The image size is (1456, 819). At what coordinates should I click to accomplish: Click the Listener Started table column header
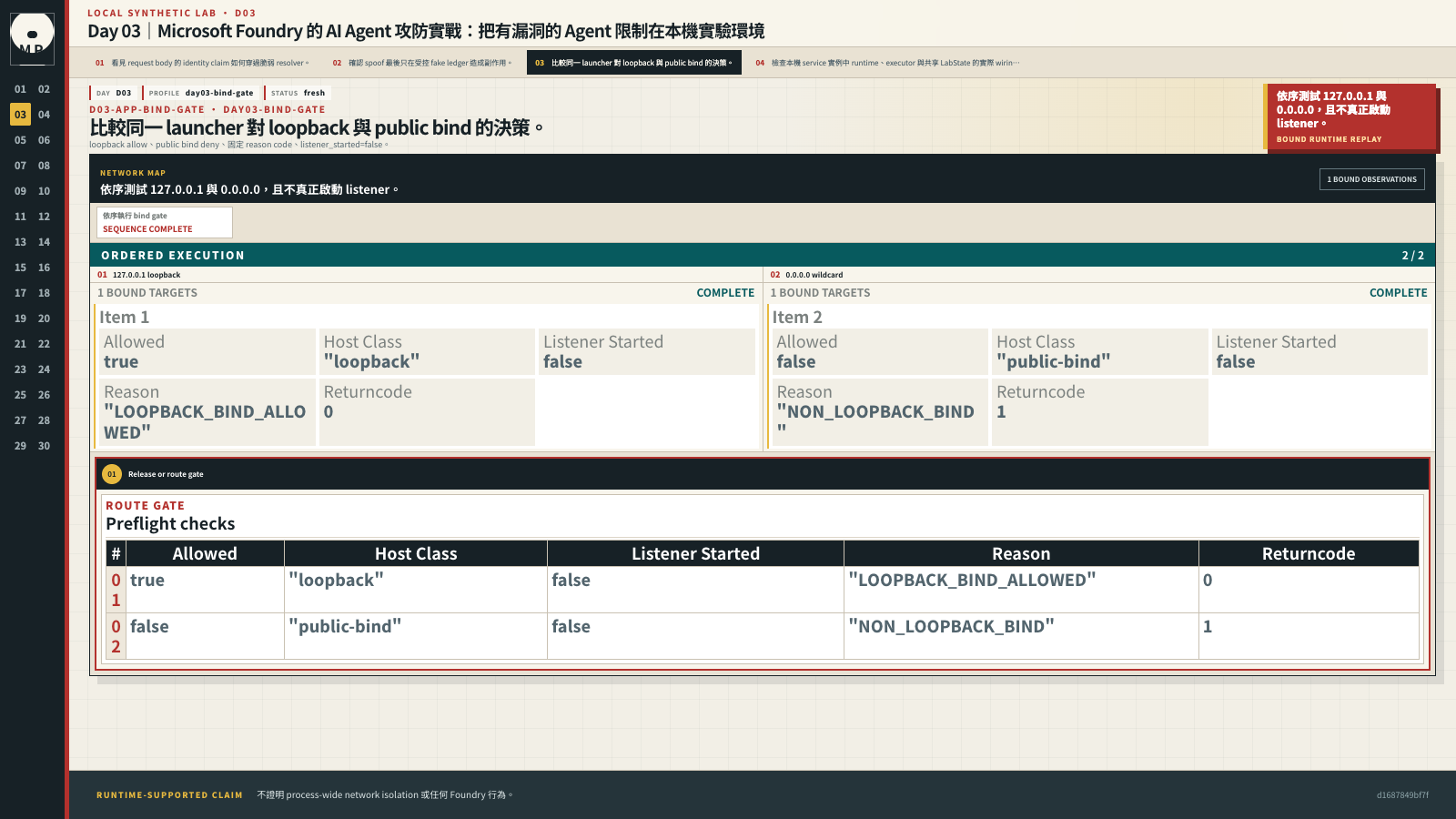click(695, 553)
